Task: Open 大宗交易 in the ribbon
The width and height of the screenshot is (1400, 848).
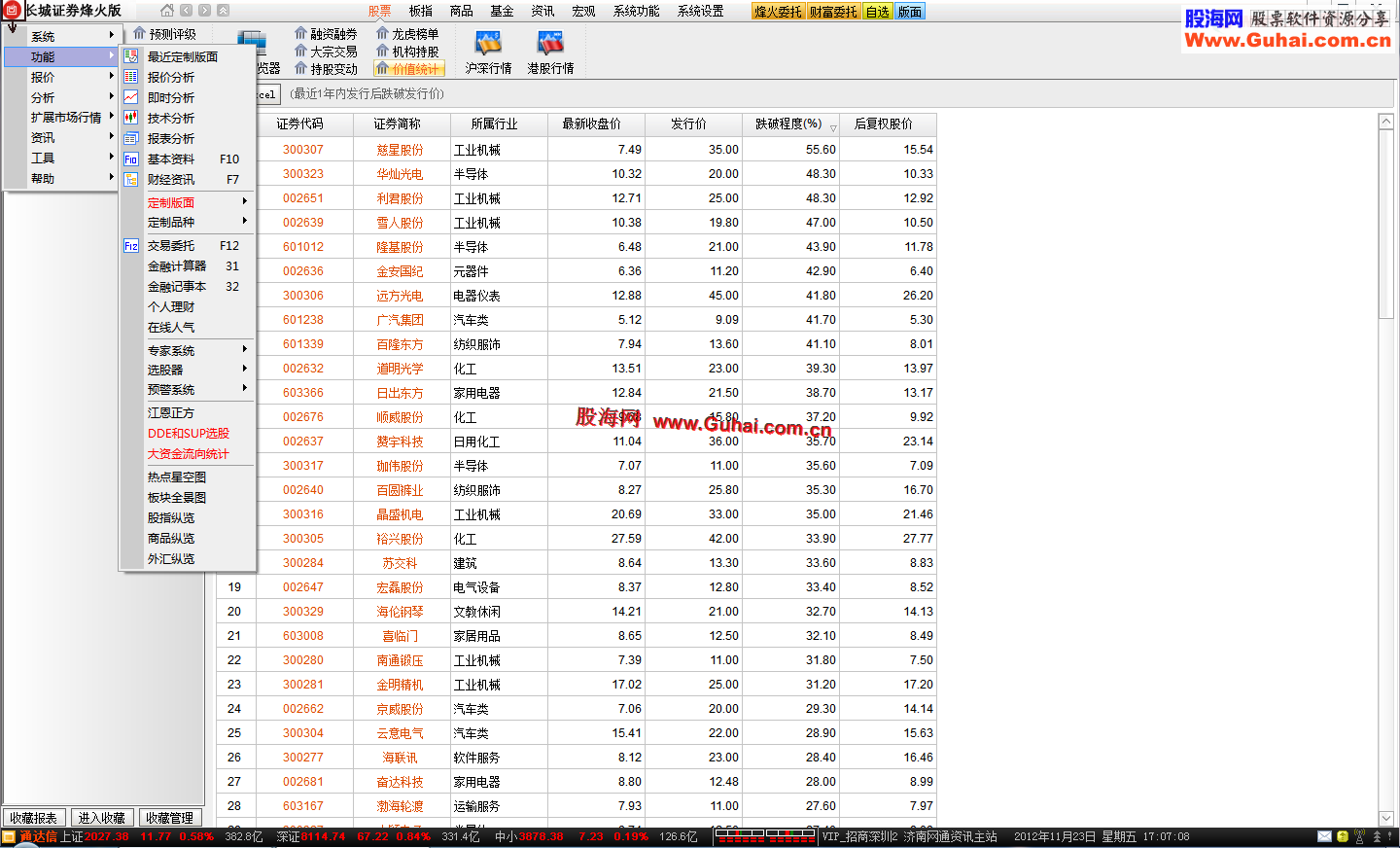Action: click(326, 52)
